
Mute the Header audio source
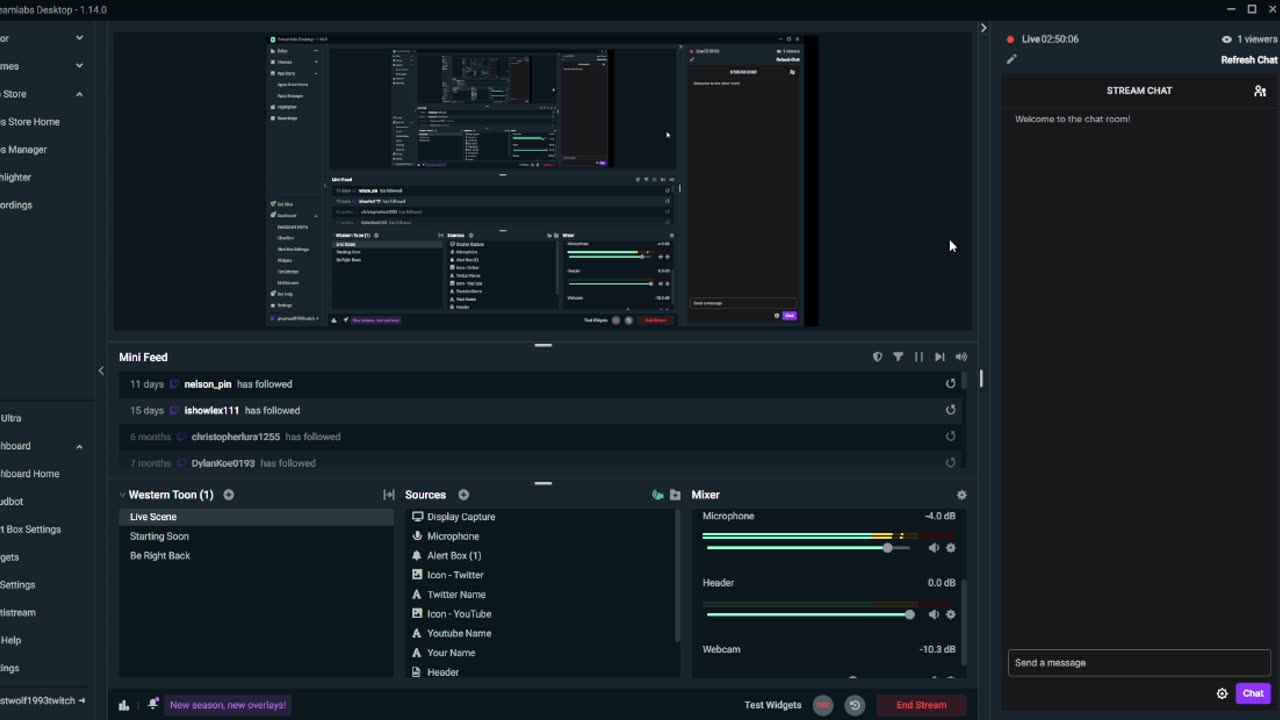[x=934, y=614]
